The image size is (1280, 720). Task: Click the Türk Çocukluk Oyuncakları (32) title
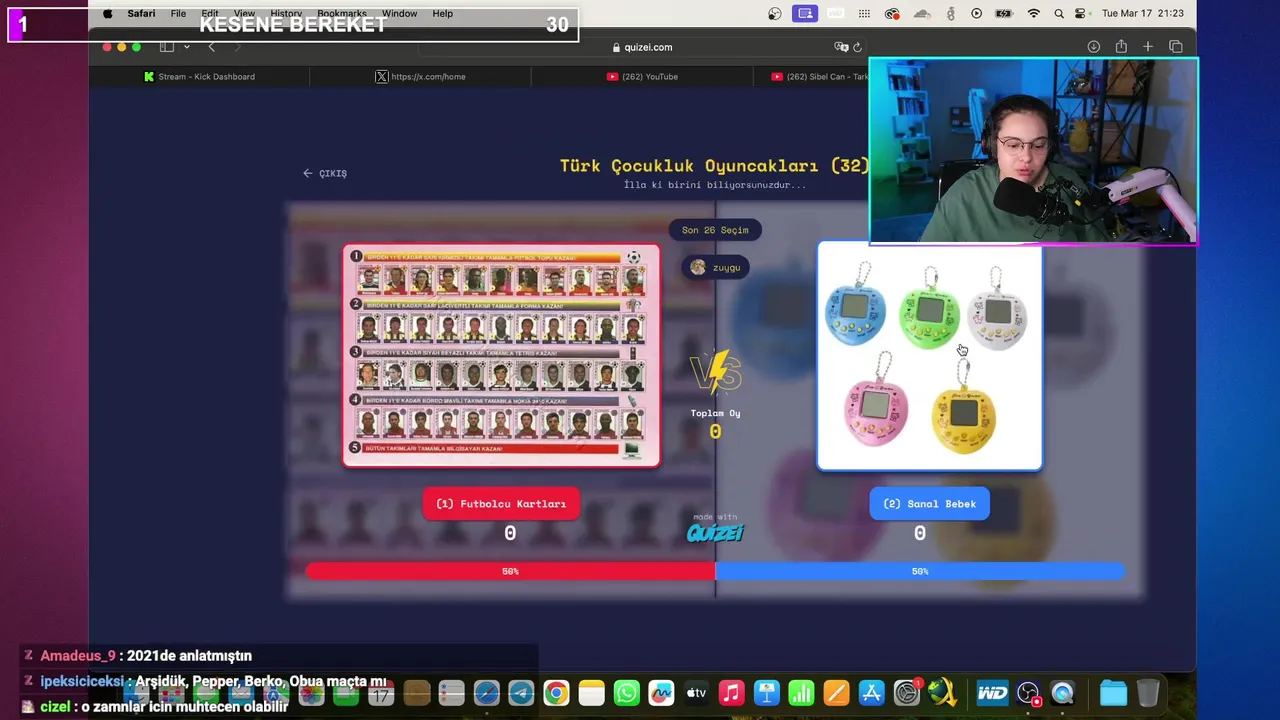click(x=714, y=166)
